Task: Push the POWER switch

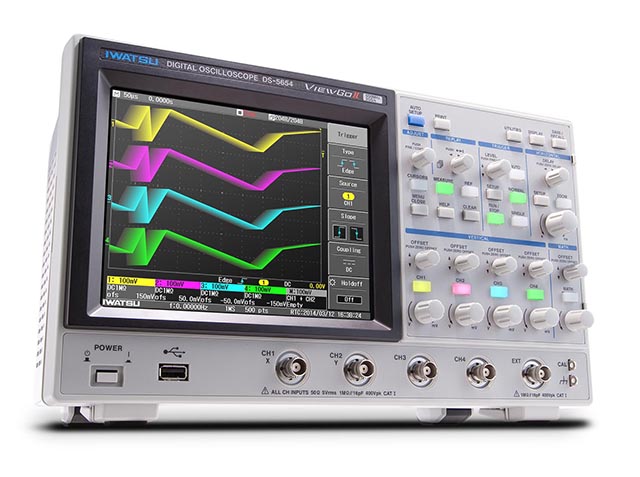Action: (107, 376)
